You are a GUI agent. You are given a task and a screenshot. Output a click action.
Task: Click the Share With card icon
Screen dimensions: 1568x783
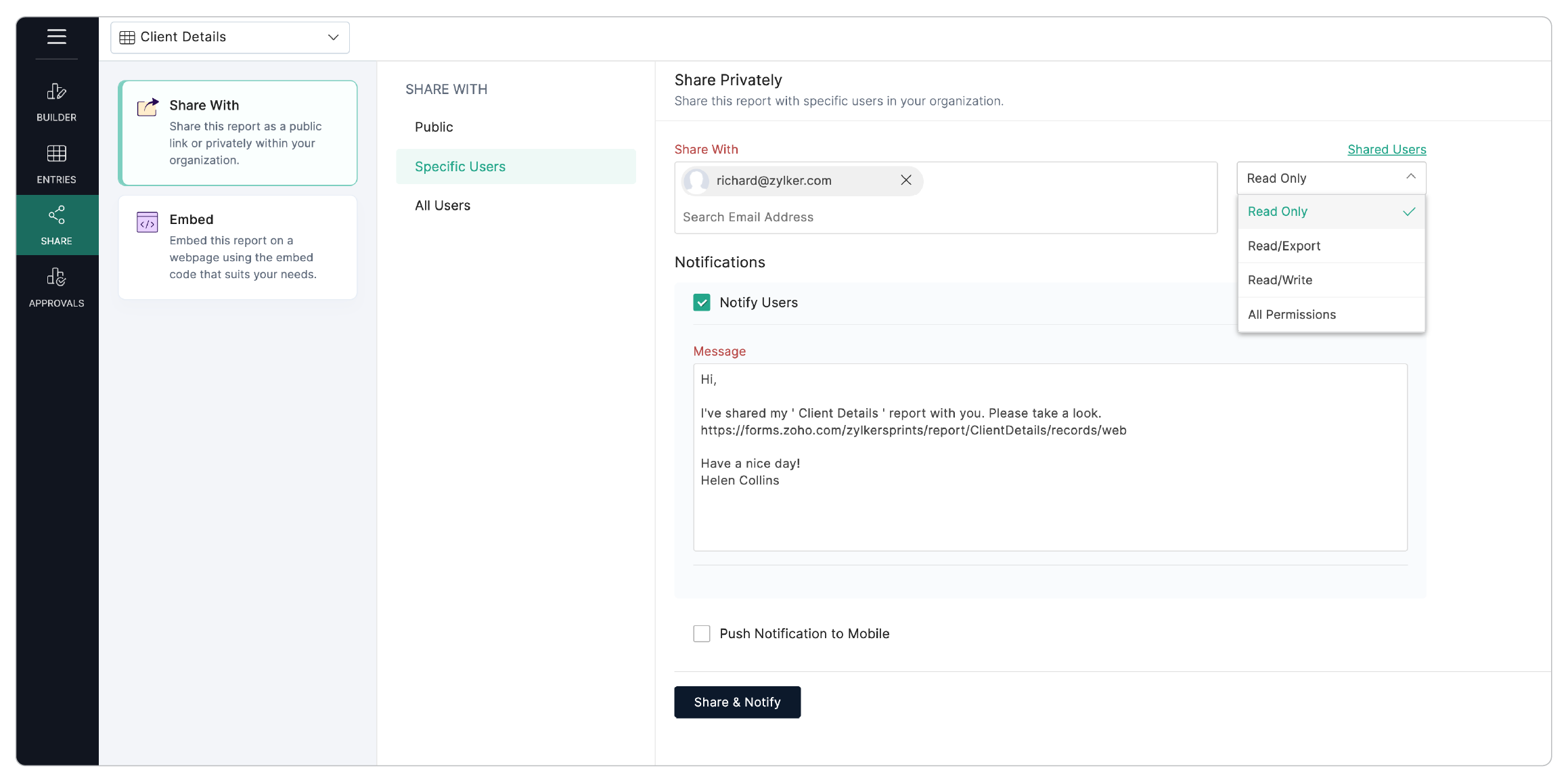(x=148, y=107)
